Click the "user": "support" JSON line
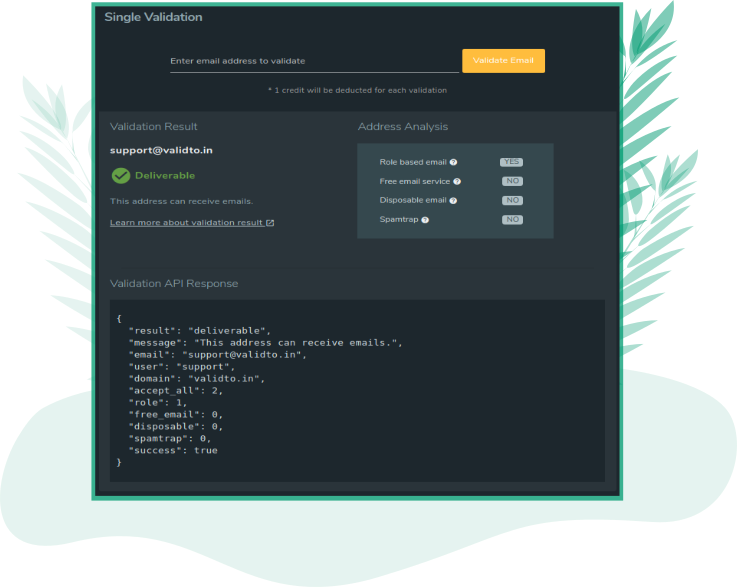The image size is (737, 587). coord(181,367)
